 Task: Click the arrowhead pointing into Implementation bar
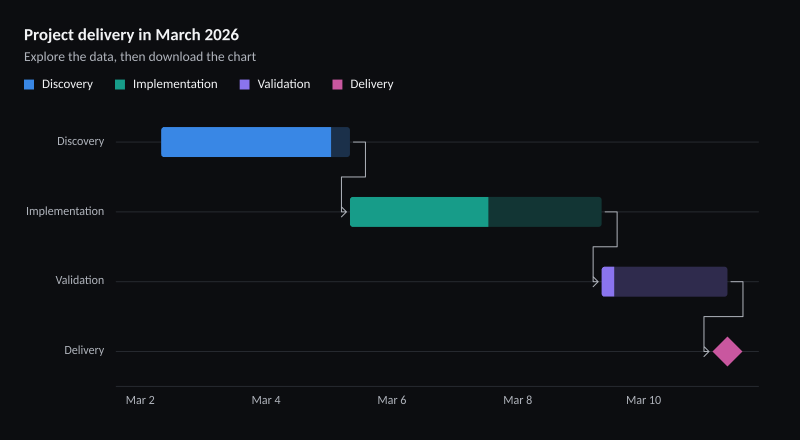point(344,212)
